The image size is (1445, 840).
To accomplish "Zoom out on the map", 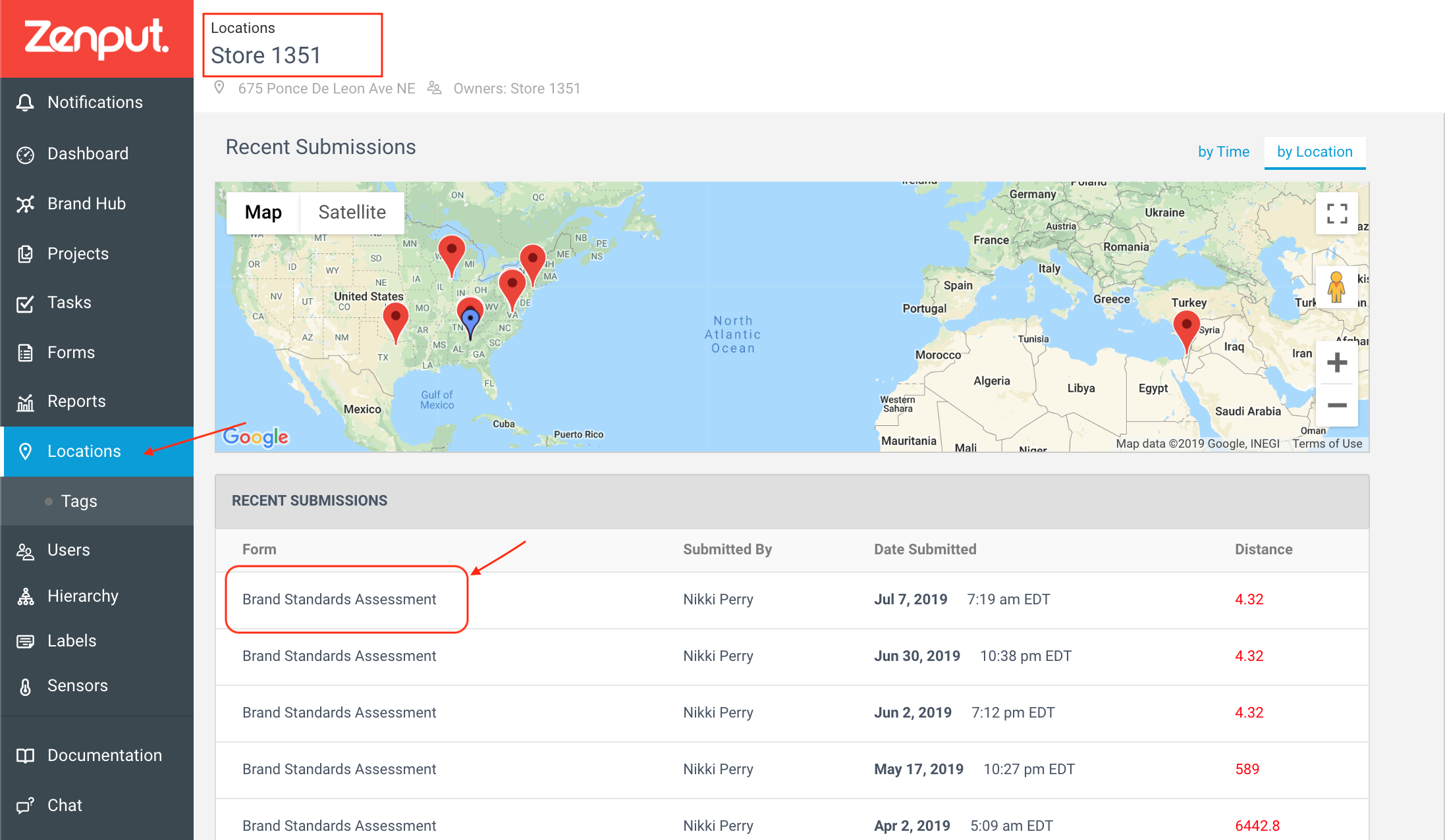I will tap(1336, 405).
